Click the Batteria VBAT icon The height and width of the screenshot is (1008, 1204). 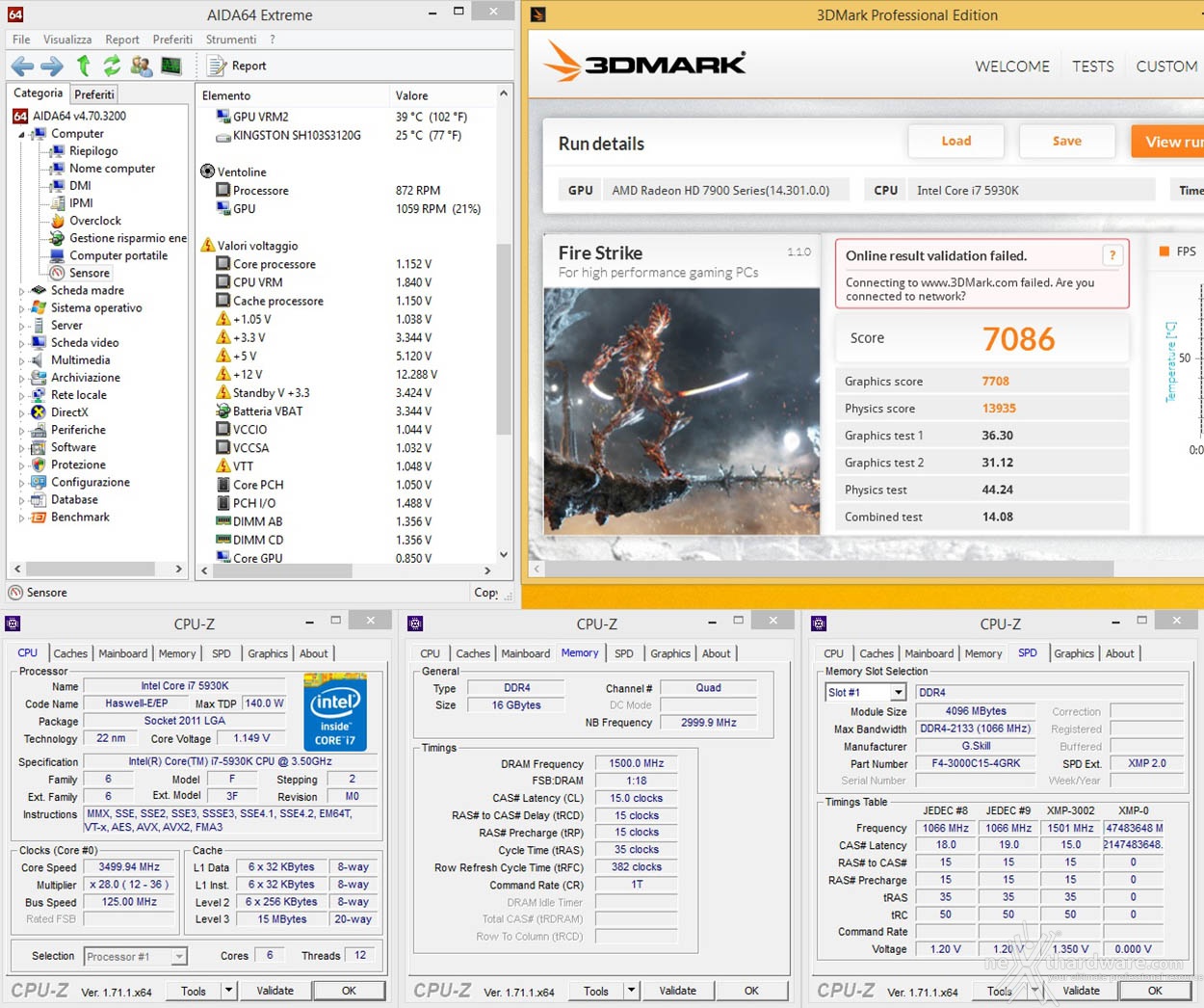pos(223,411)
